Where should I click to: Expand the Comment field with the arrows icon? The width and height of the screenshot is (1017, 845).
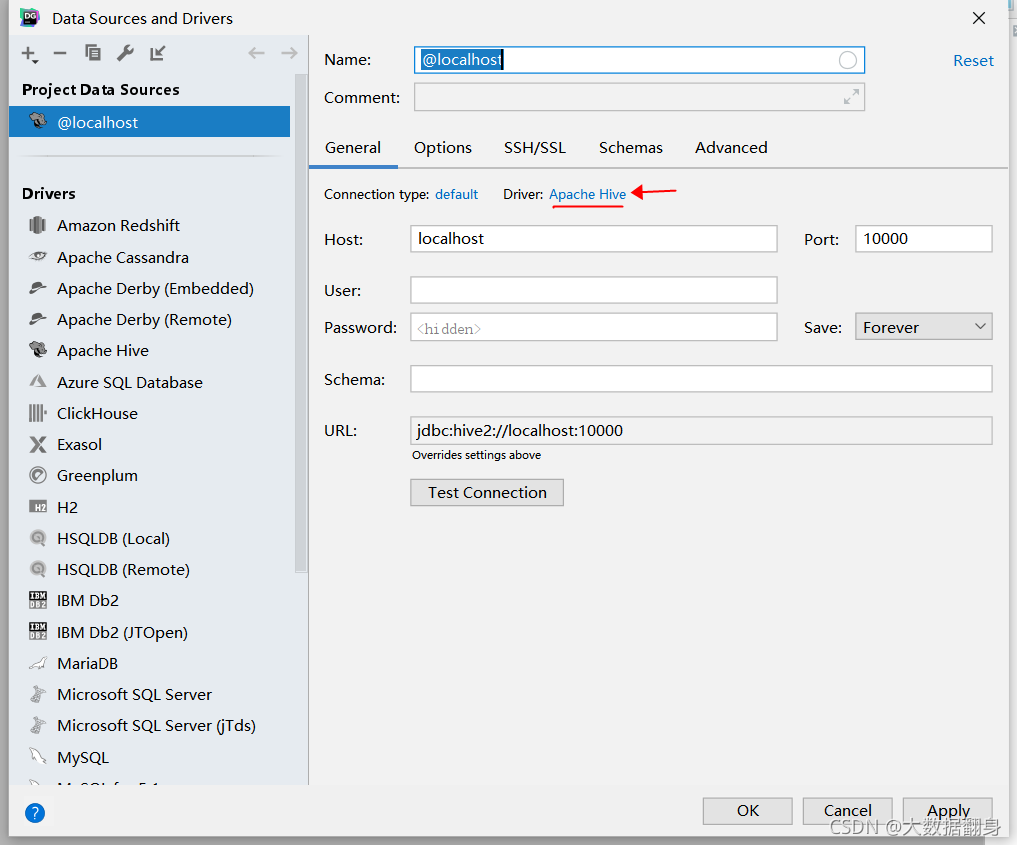coord(851,97)
